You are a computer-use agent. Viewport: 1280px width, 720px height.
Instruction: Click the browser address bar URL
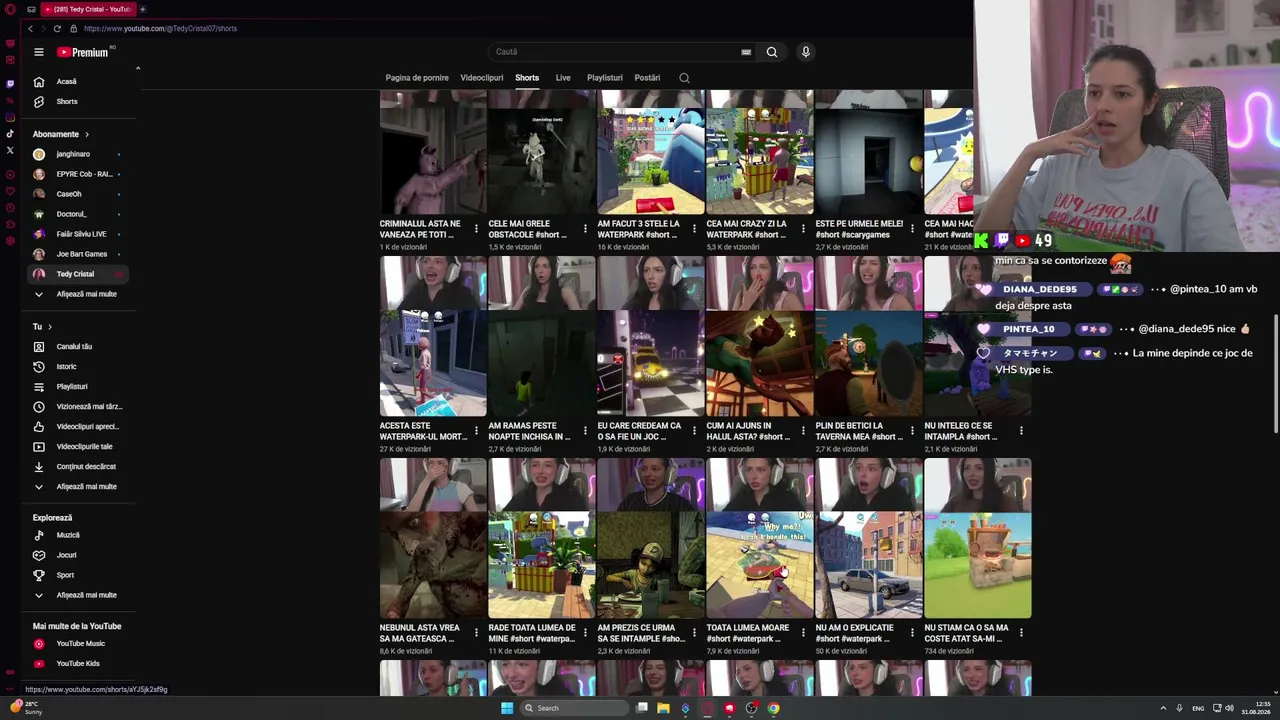[x=160, y=28]
